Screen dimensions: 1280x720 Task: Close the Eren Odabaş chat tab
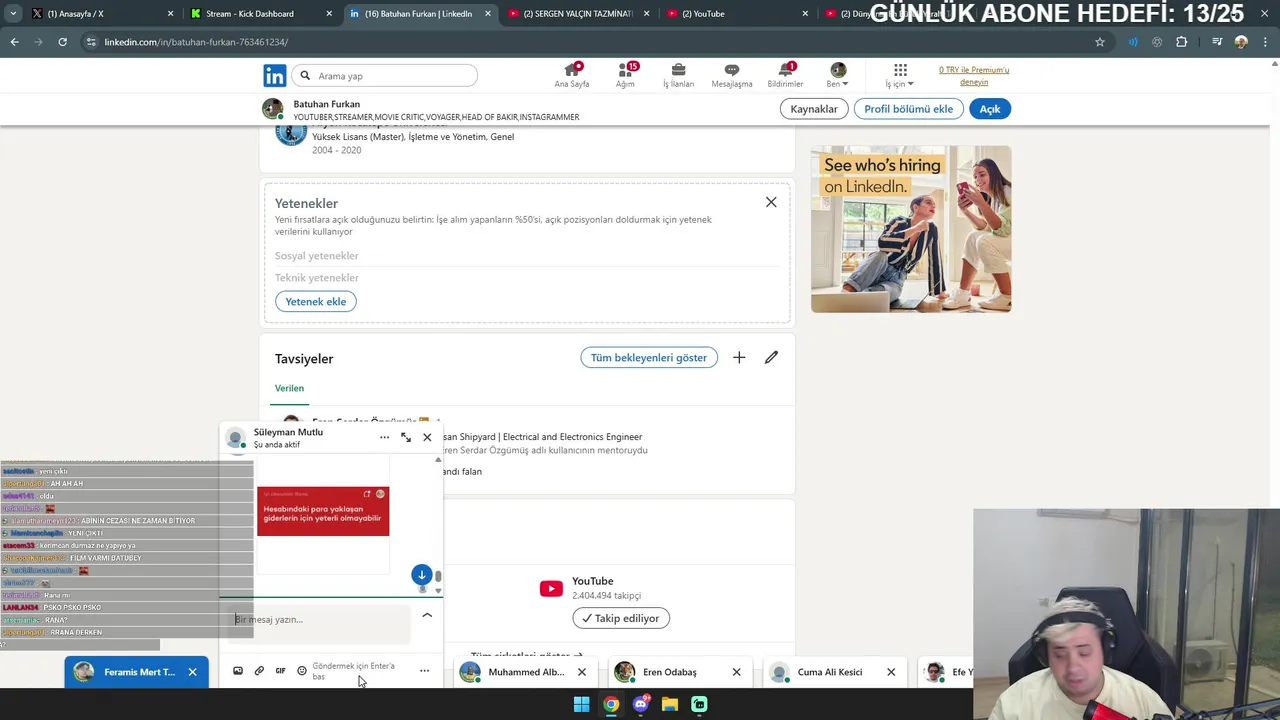736,672
